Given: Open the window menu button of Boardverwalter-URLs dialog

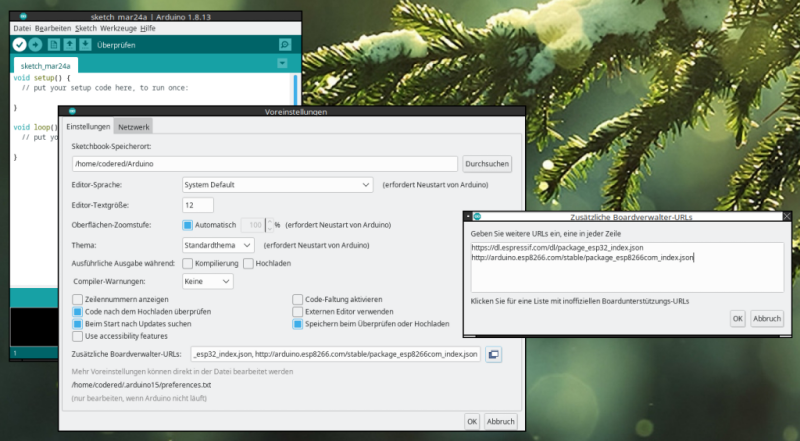Looking at the screenshot, I should (x=468, y=216).
